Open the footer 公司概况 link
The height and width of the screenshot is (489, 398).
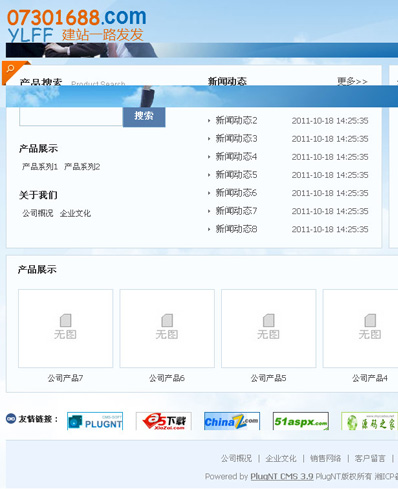point(236,458)
